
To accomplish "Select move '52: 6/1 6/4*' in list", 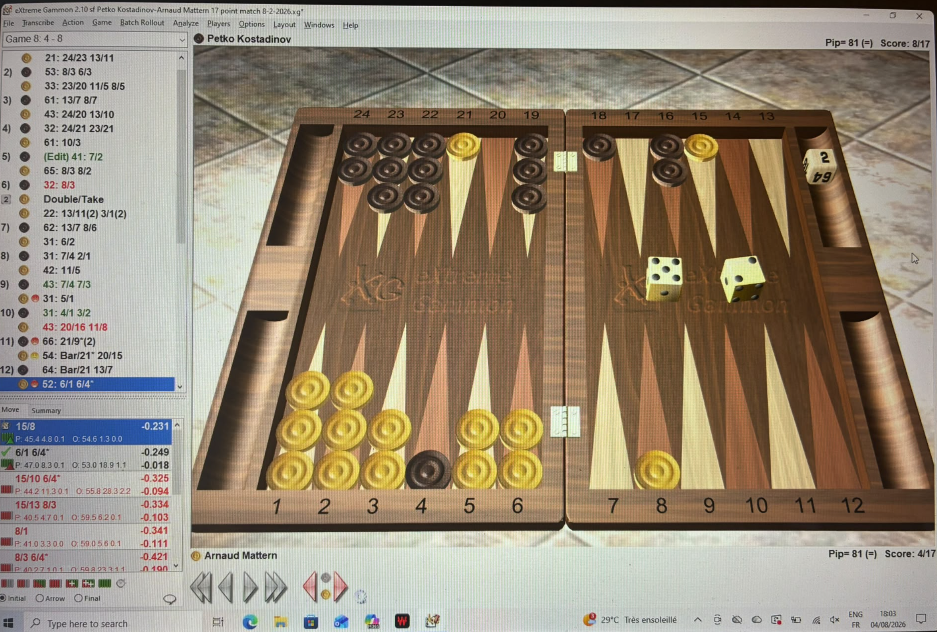I will (88, 384).
